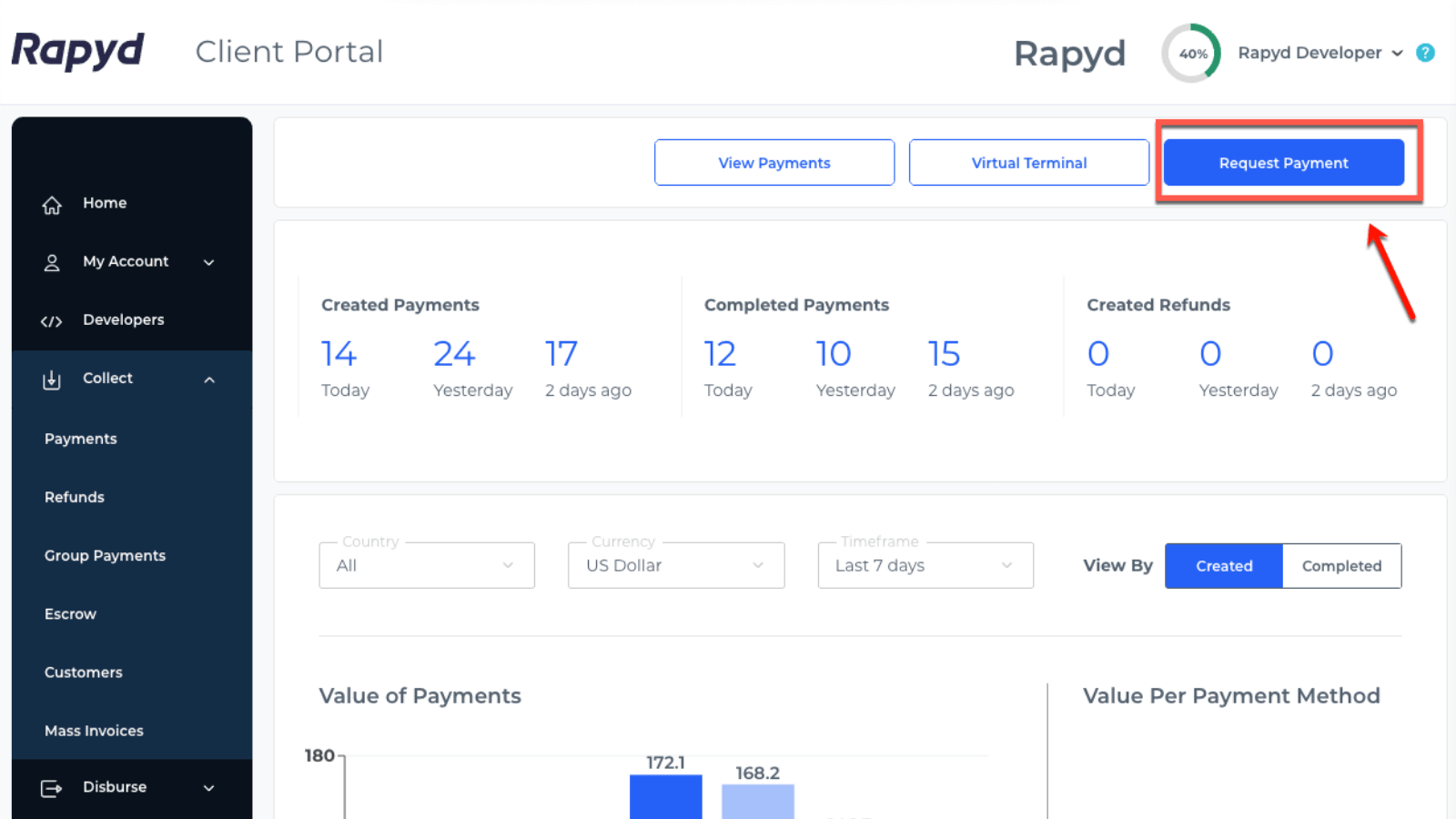
Task: Click the Request Payment button
Action: pos(1284,163)
